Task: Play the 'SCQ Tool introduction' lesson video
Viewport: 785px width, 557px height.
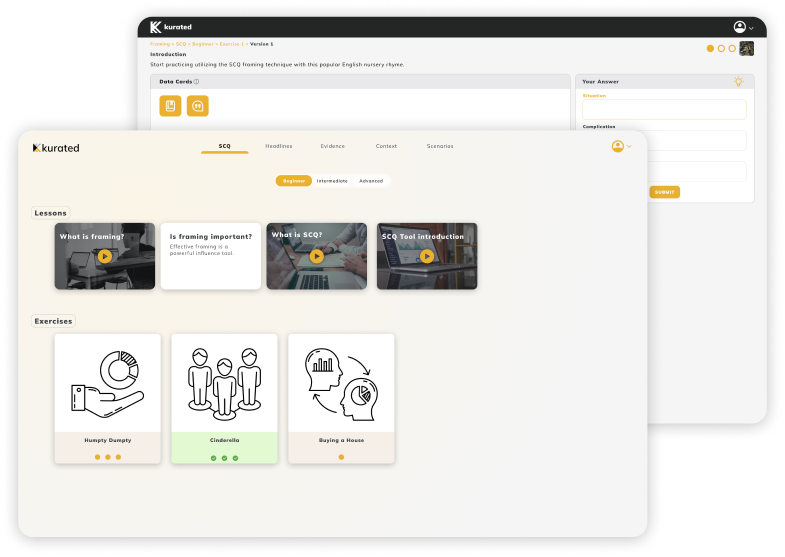Action: click(427, 256)
